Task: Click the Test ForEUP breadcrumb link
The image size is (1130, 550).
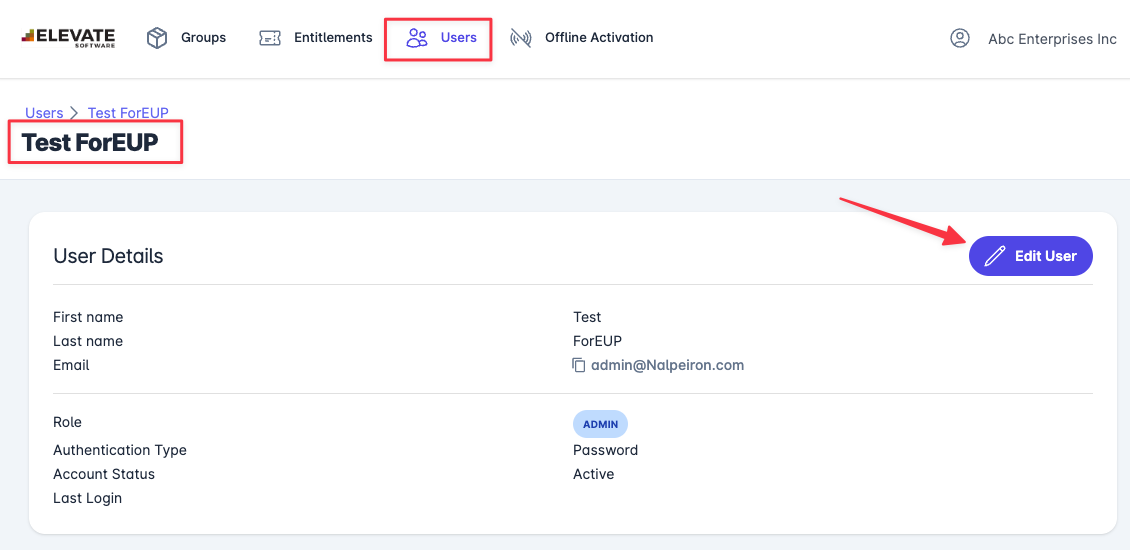Action: coord(128,113)
